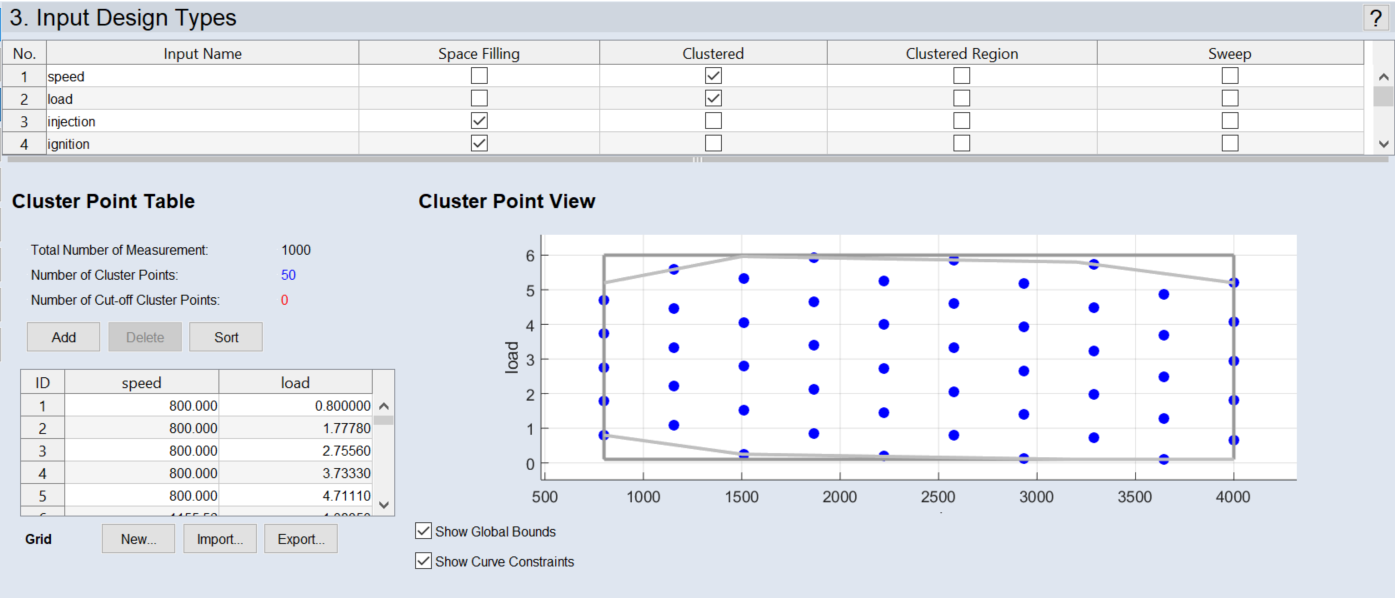The width and height of the screenshot is (1395, 598).
Task: Enable Sweep for injection input
Action: coord(1230,121)
